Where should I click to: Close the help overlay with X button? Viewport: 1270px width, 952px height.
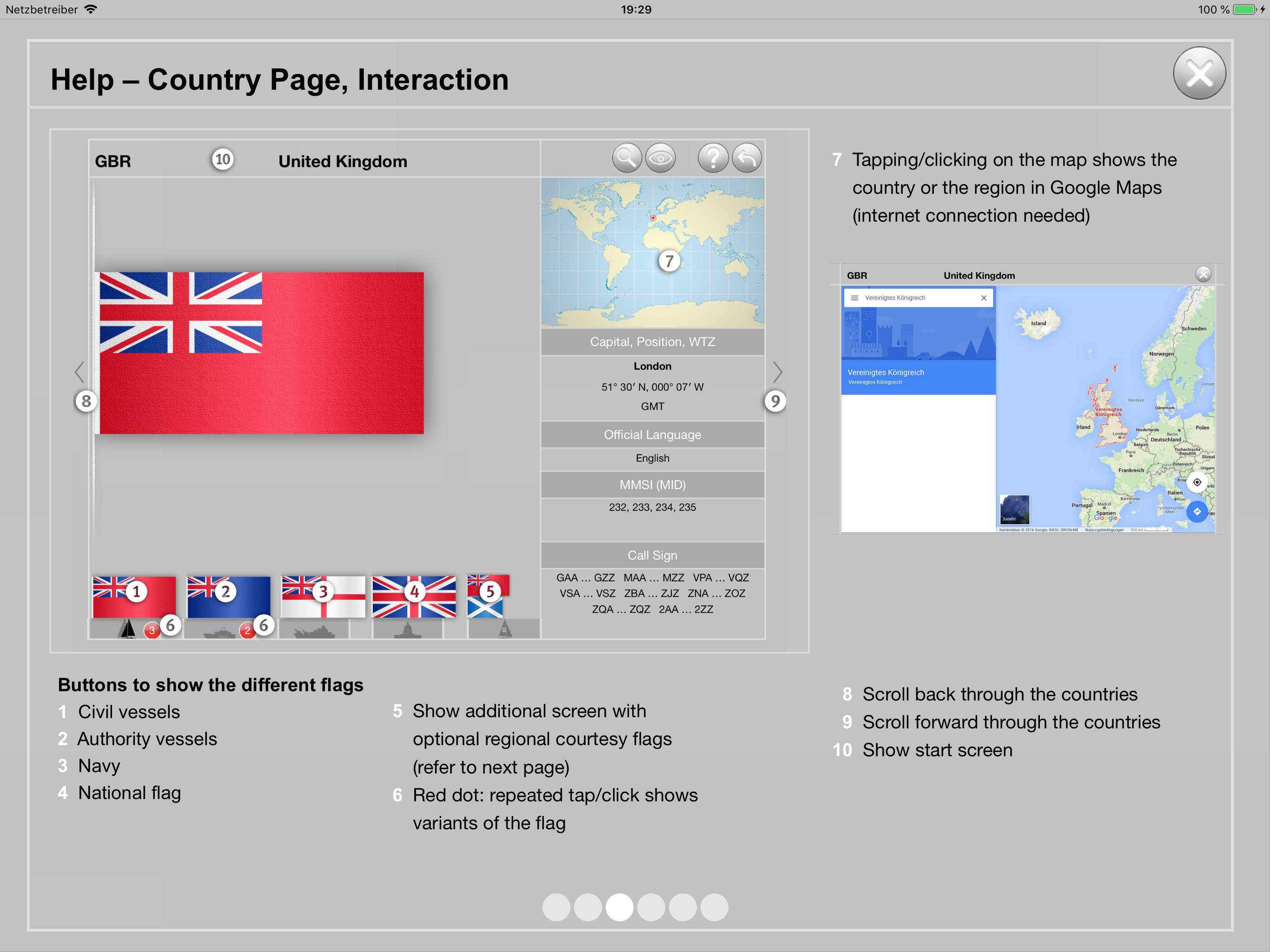pos(1199,73)
